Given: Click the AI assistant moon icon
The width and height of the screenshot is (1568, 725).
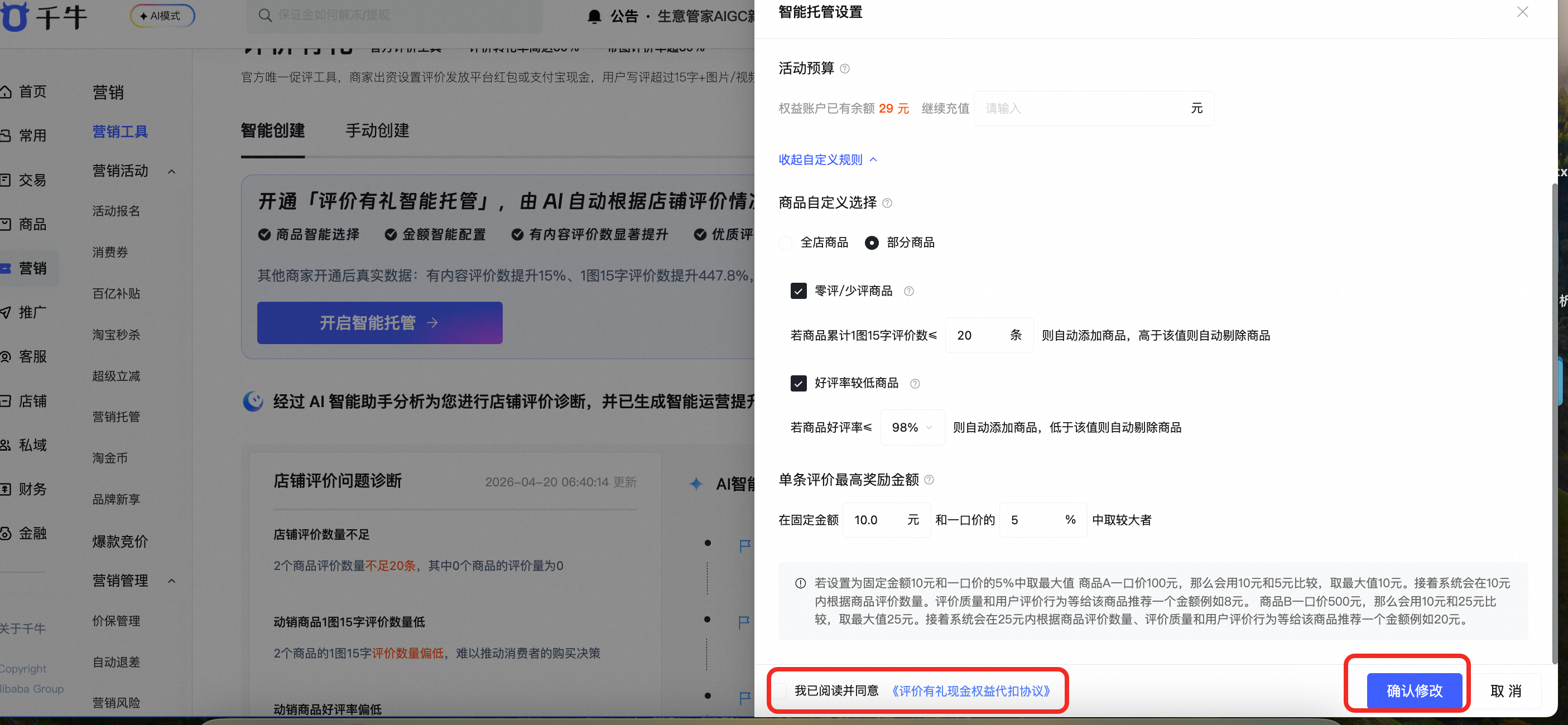Looking at the screenshot, I should [x=253, y=402].
